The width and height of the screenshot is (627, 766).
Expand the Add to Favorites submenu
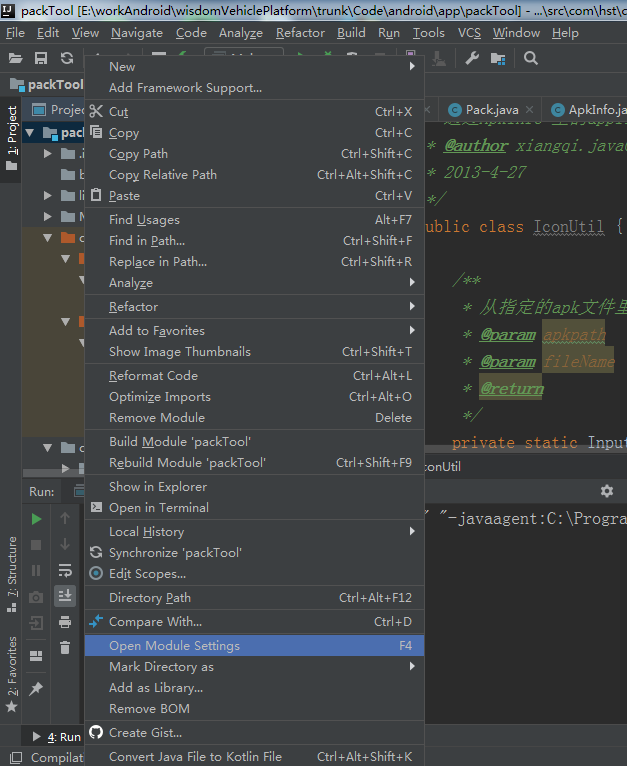[254, 331]
